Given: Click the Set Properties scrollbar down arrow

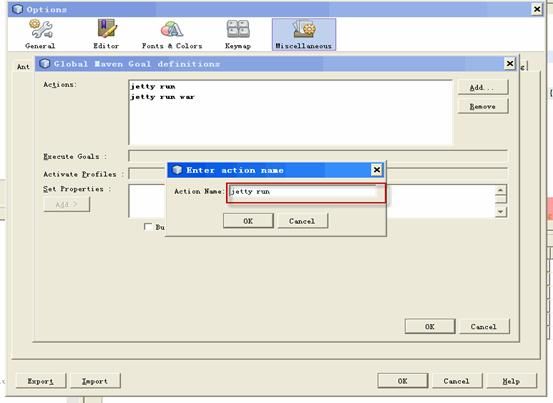Looking at the screenshot, I should tap(501, 212).
